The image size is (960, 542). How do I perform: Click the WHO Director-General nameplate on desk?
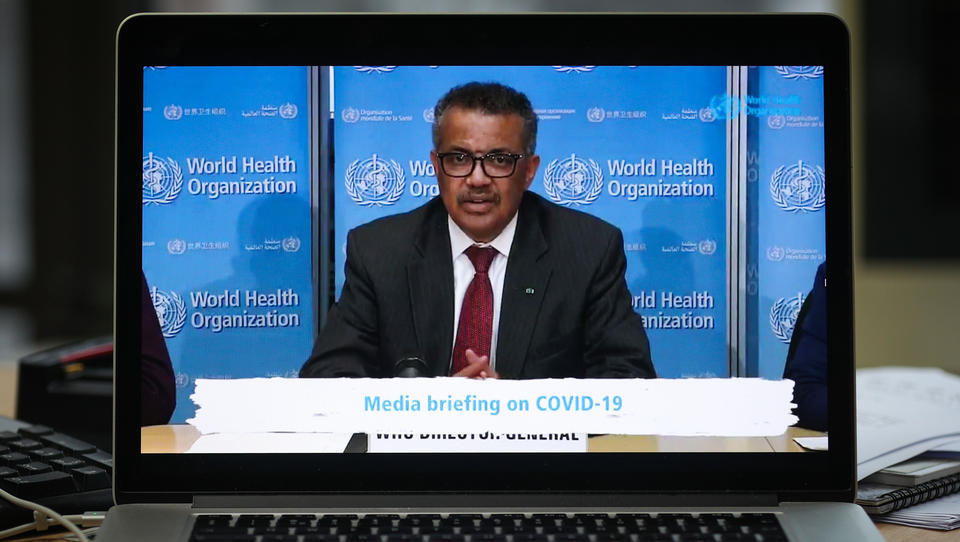pos(477,442)
